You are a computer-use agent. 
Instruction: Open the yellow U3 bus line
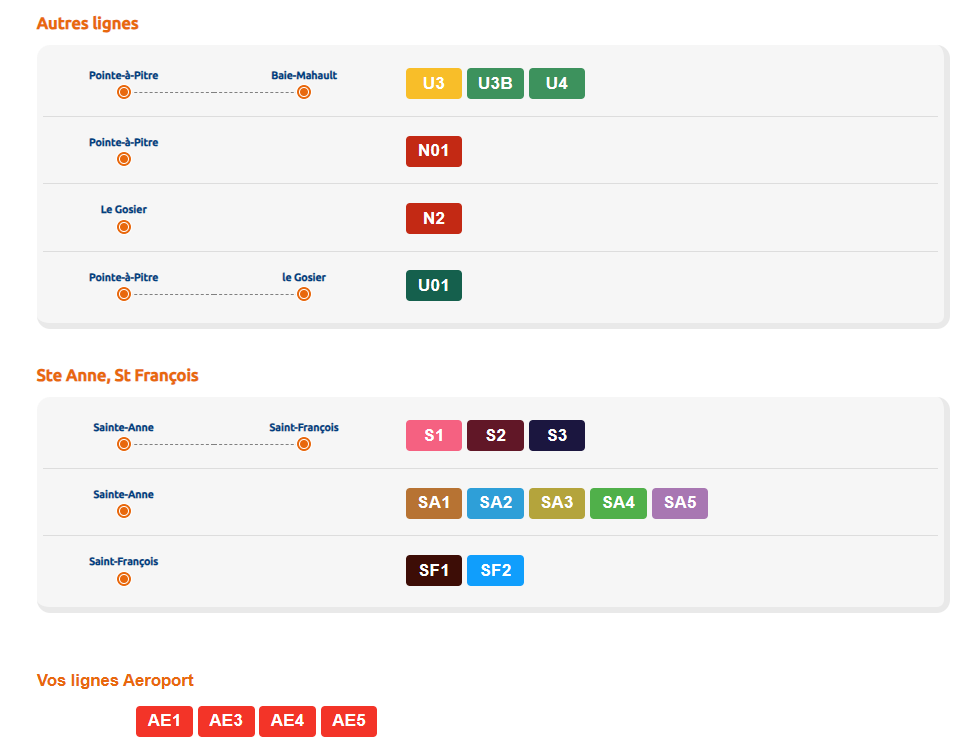point(433,84)
